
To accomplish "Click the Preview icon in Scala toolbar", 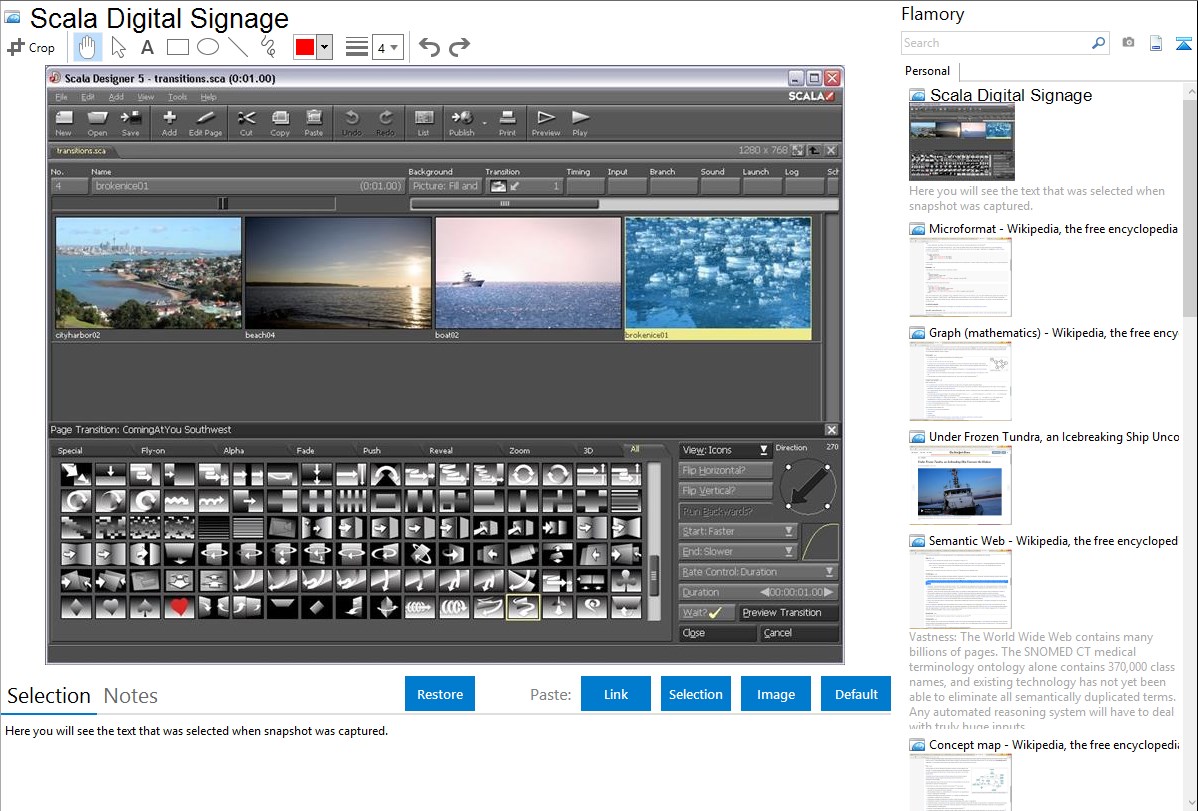I will (546, 123).
